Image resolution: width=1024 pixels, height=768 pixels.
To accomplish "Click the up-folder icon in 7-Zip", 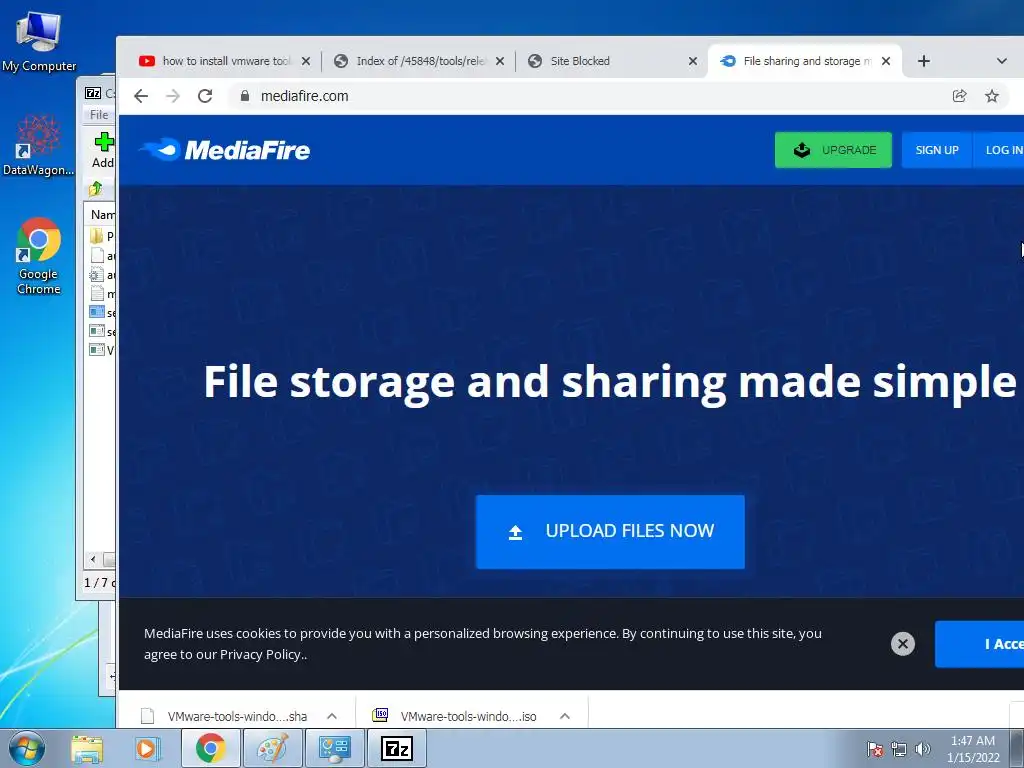I will (x=96, y=189).
